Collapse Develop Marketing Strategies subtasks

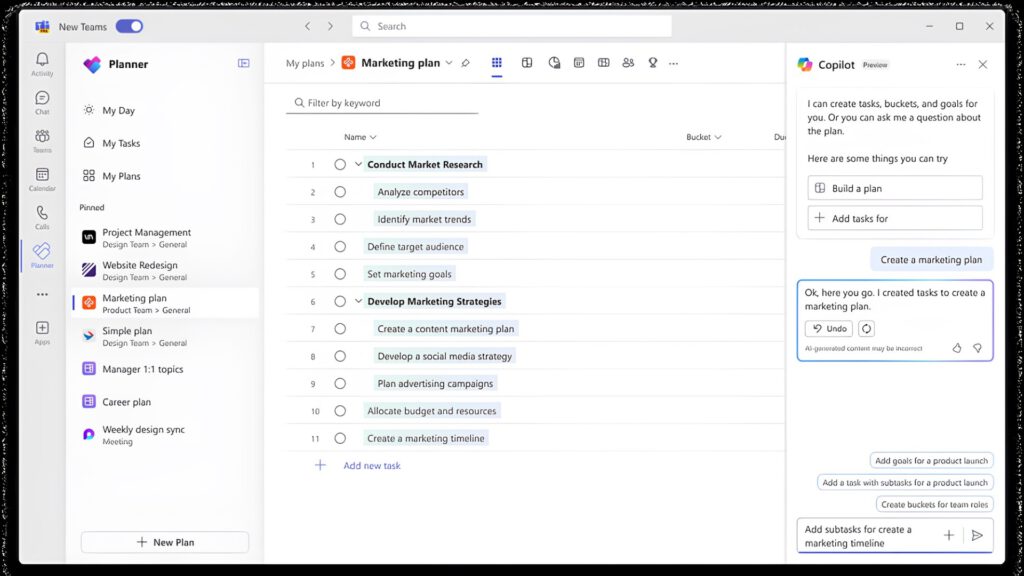(358, 301)
